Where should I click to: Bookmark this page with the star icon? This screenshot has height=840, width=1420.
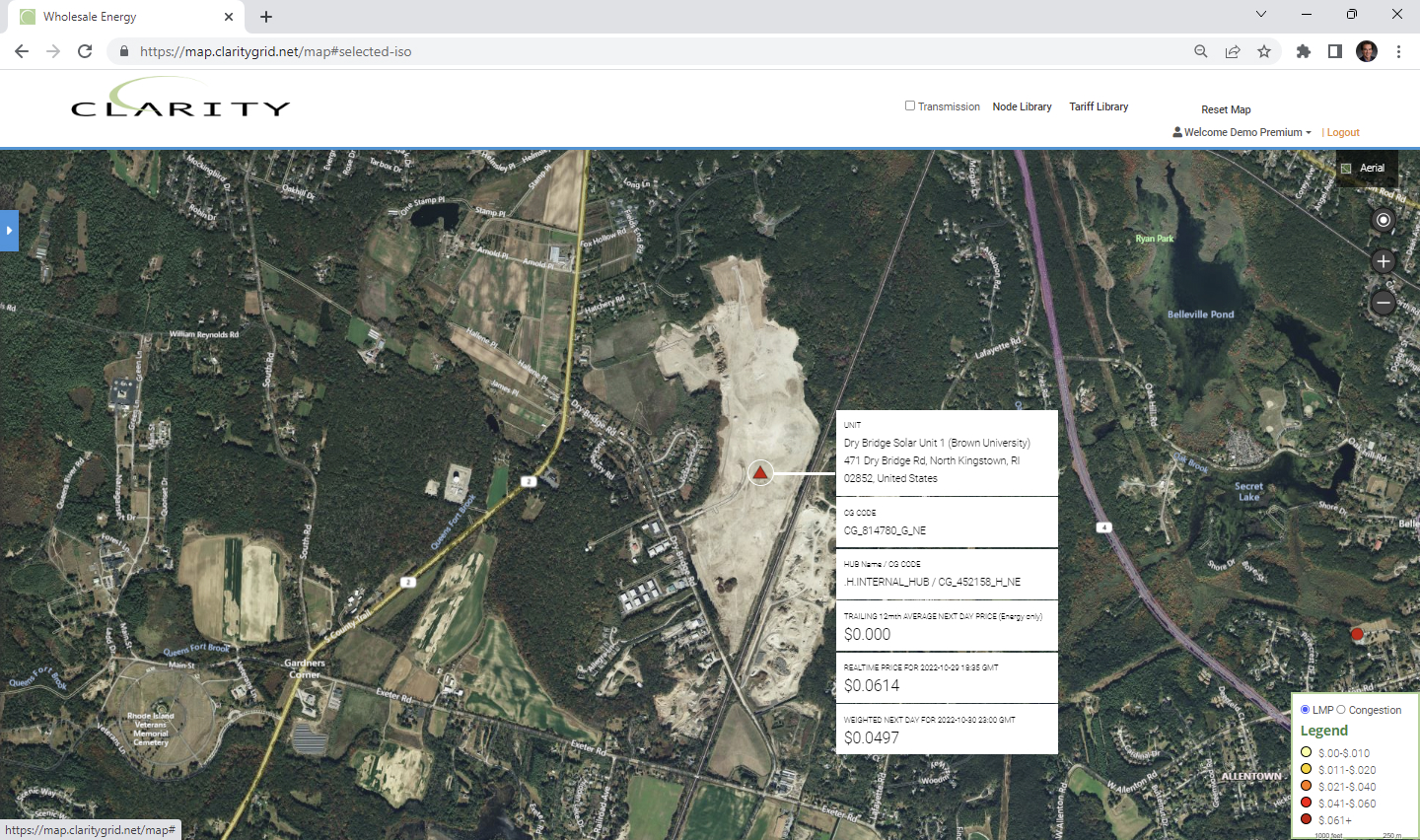pos(1264,51)
